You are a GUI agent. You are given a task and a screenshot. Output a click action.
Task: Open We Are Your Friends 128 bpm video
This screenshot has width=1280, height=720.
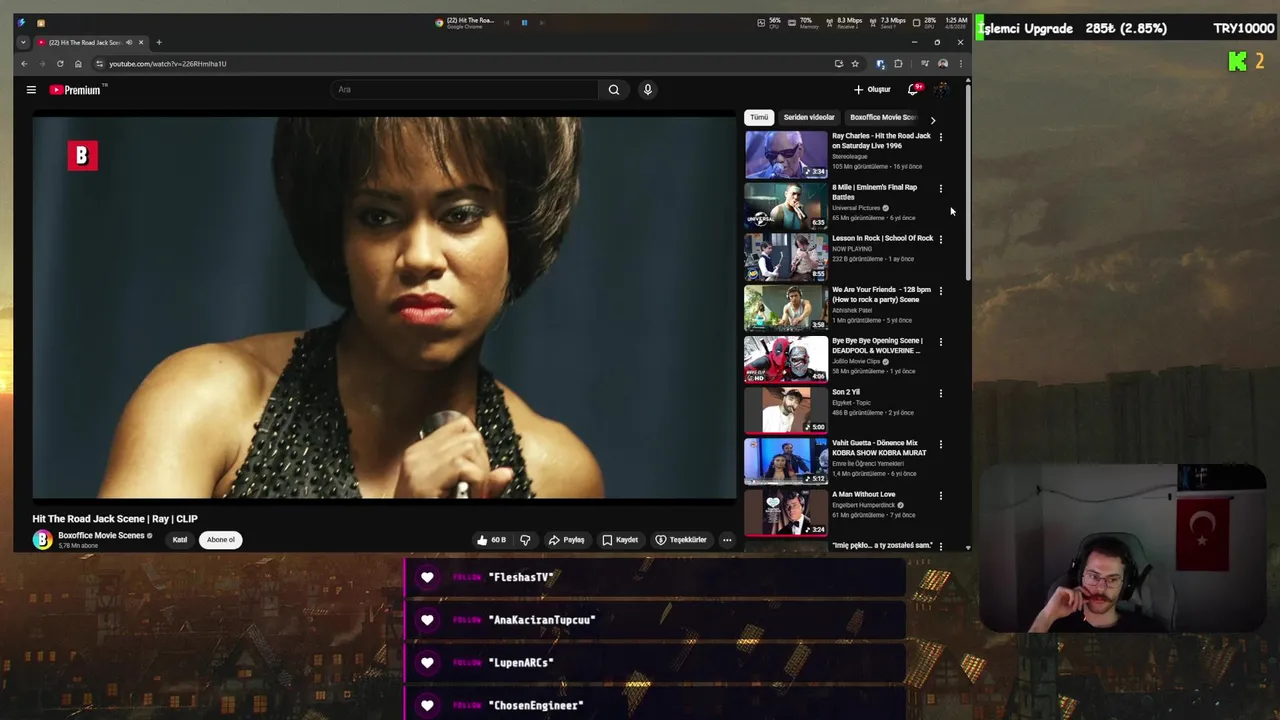(x=786, y=308)
